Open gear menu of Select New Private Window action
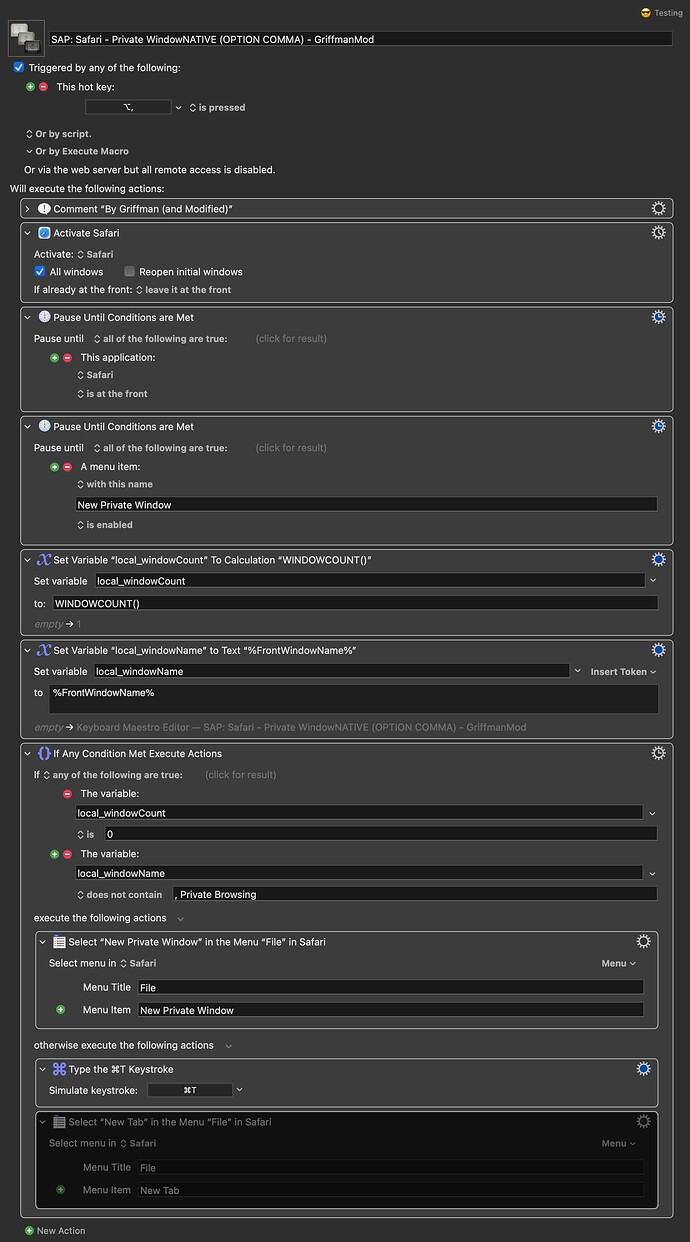The height and width of the screenshot is (1242, 690). (x=644, y=941)
